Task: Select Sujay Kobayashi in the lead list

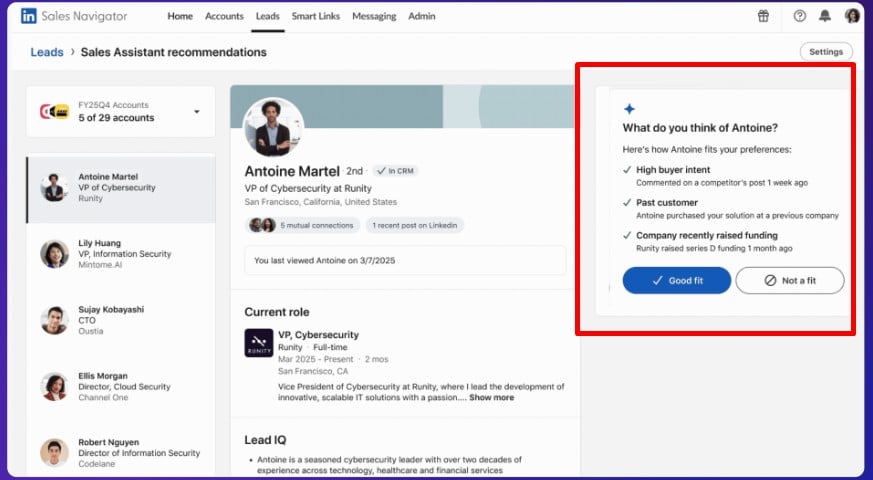Action: 121,321
